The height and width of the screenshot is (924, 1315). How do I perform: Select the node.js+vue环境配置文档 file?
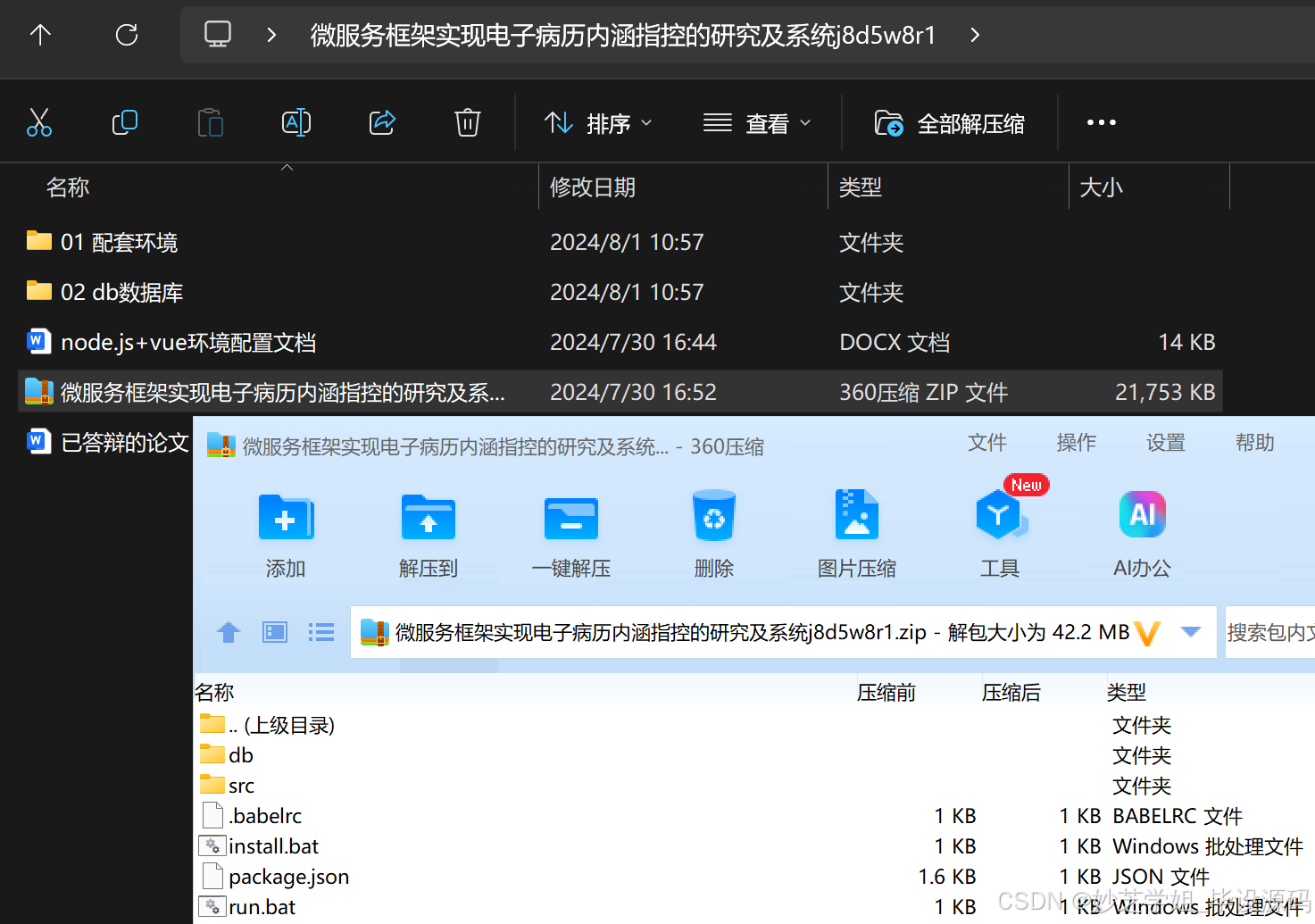(x=171, y=342)
